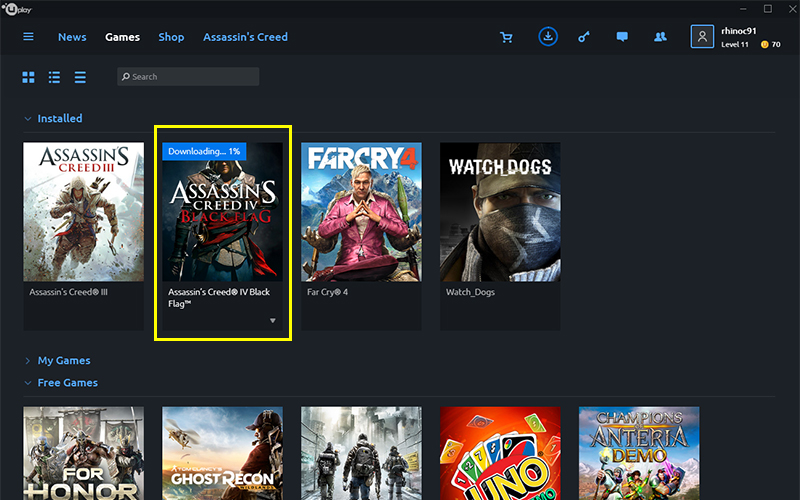Select the UNO demo tile
This screenshot has width=800, height=500.
coord(500,453)
